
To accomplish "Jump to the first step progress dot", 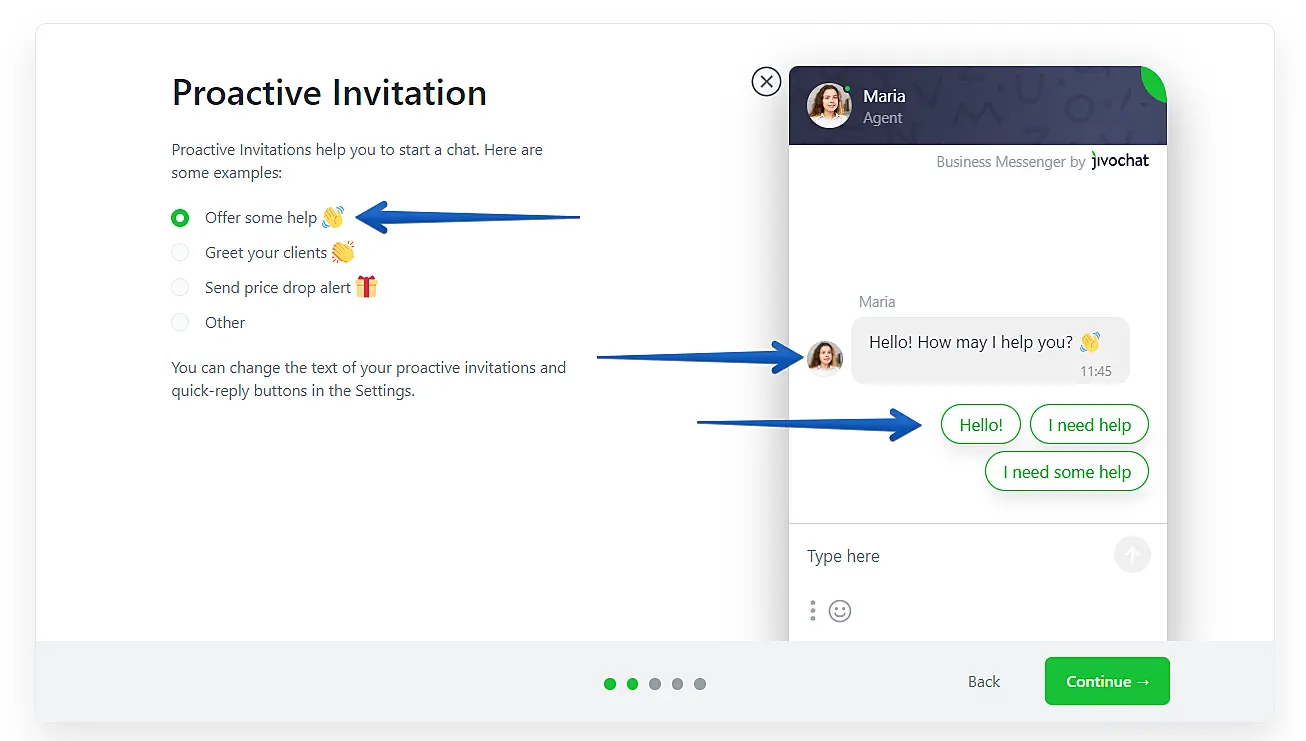I will pyautogui.click(x=610, y=684).
